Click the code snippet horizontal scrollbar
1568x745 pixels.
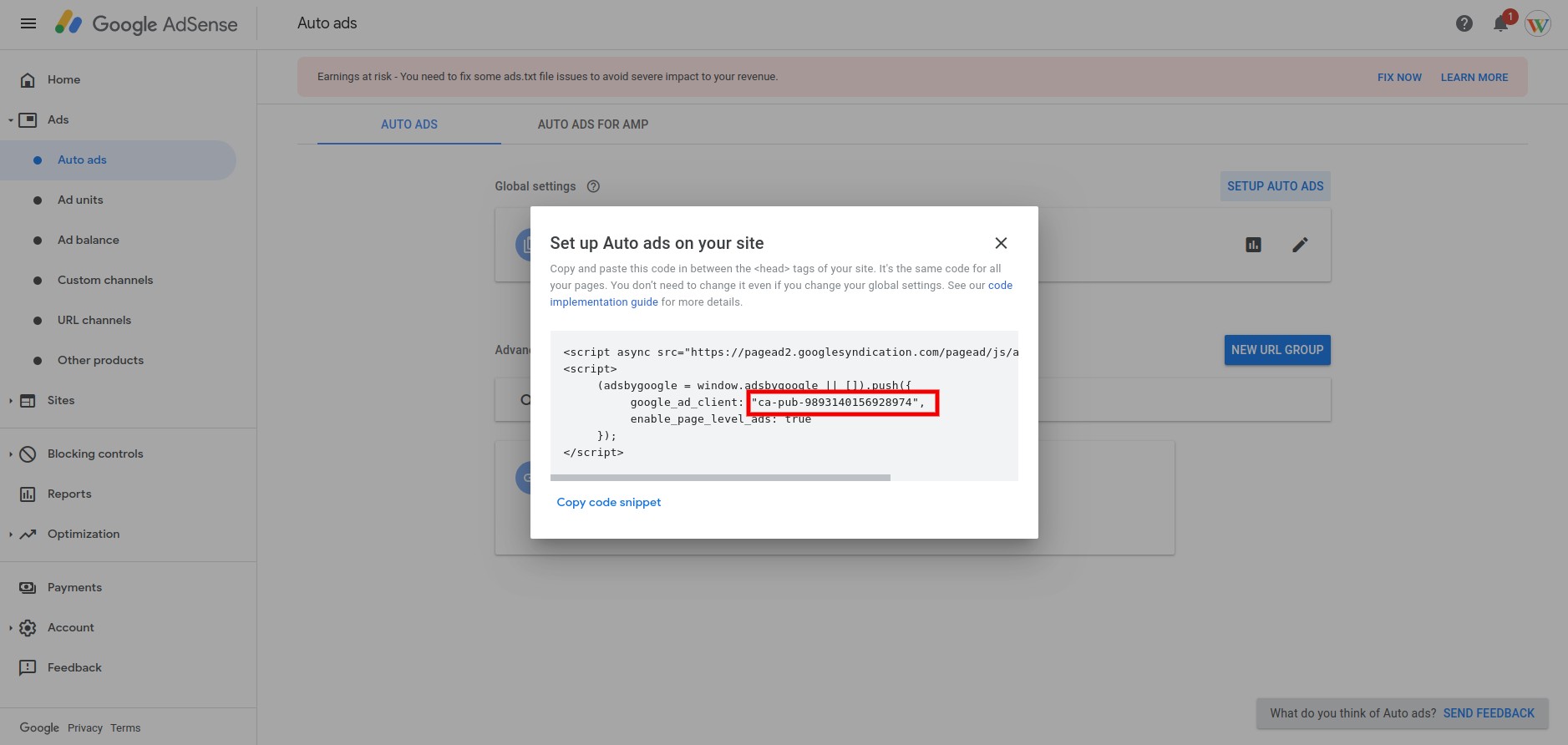tap(720, 478)
